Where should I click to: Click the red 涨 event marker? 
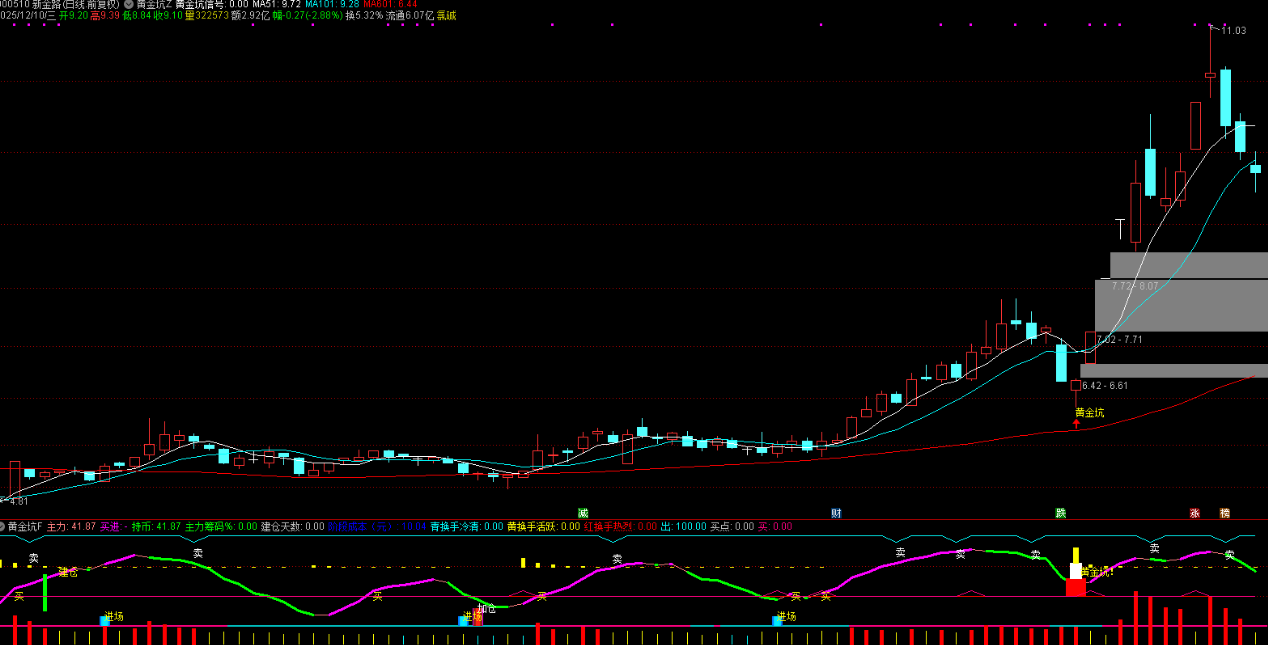(x=1194, y=513)
